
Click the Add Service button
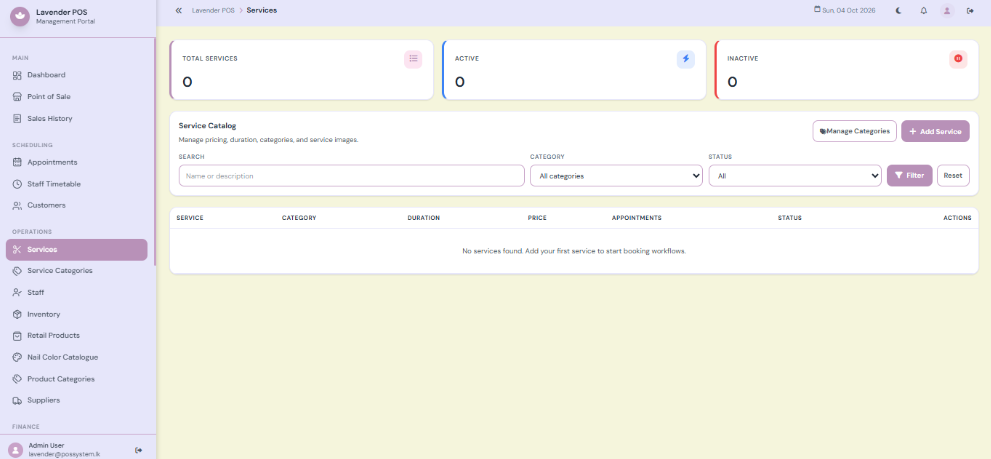[x=935, y=132]
